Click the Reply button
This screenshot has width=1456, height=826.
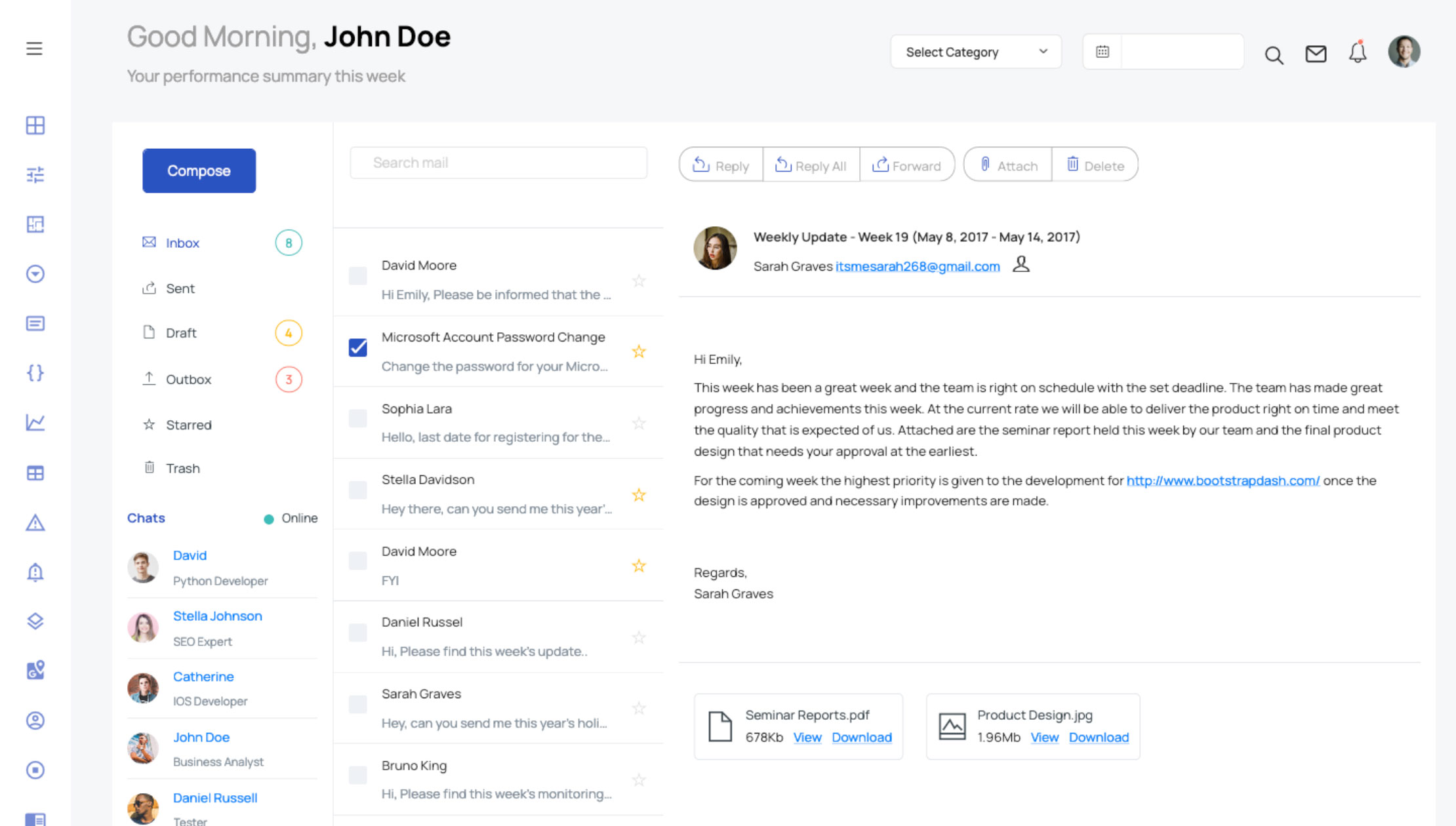click(x=721, y=165)
